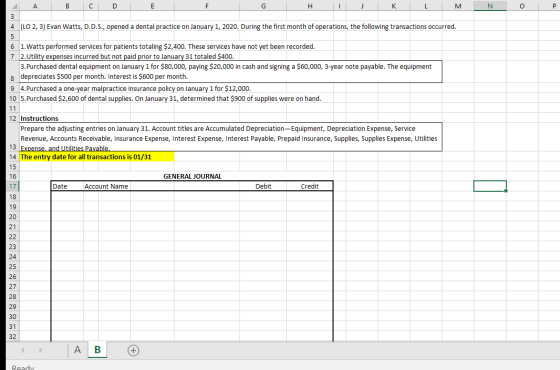Select column H header
Viewport: 560px width, 370px height.
[310, 6]
